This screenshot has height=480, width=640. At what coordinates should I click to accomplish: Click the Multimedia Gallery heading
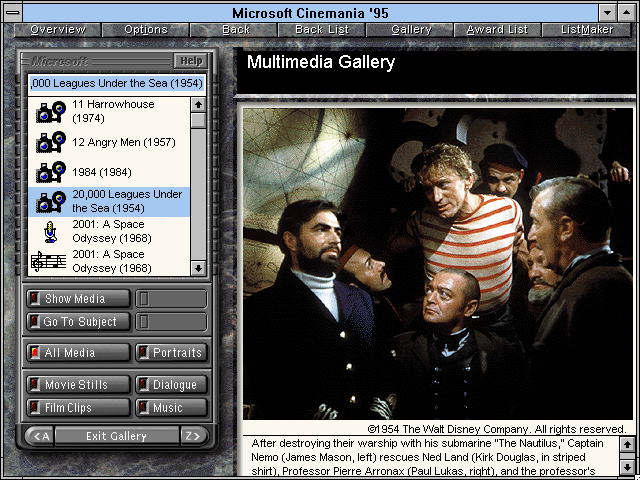[321, 62]
